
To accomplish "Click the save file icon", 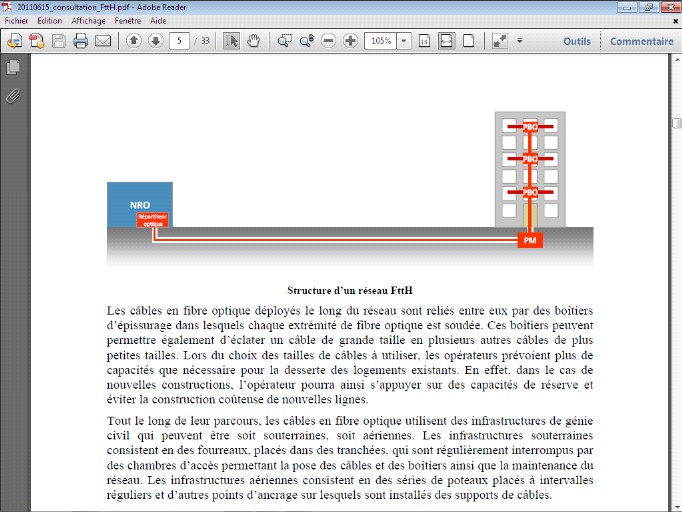I will tap(59, 41).
